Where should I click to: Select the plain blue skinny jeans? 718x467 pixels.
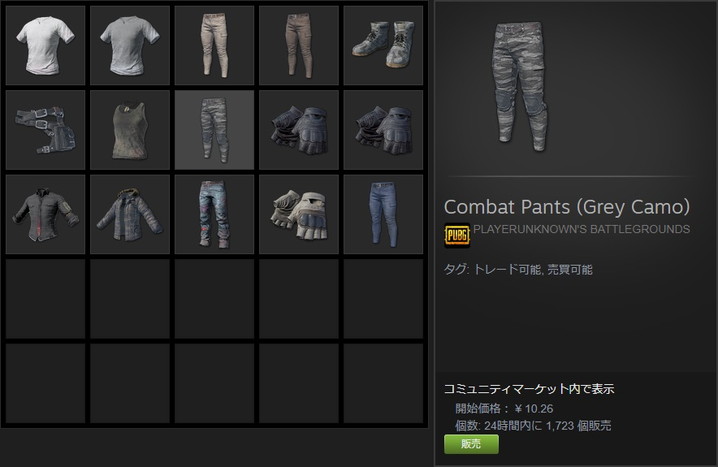click(x=383, y=214)
